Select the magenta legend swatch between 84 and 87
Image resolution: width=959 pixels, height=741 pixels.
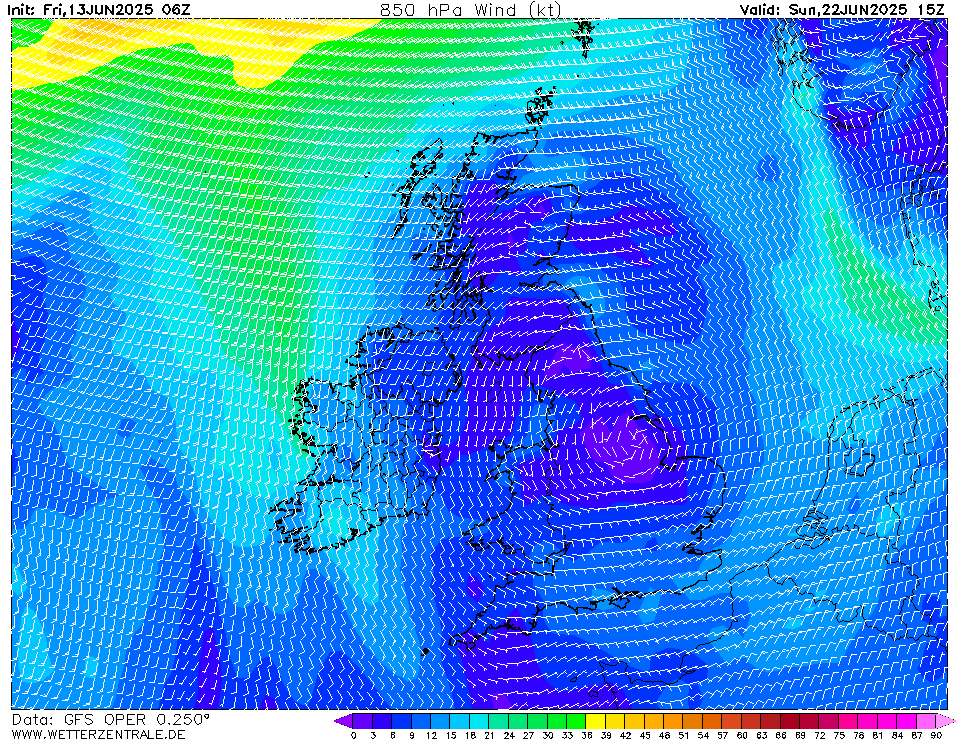coord(908,721)
